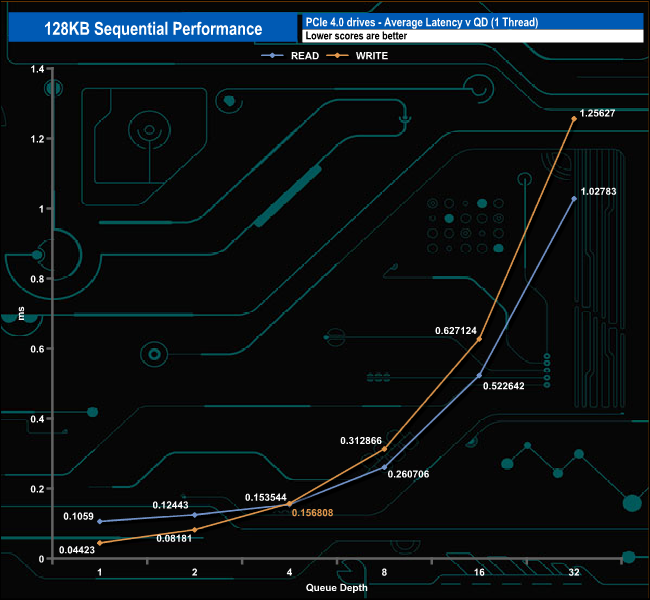
Task: Click the 128KB Sequential Performance title
Action: coord(153,29)
